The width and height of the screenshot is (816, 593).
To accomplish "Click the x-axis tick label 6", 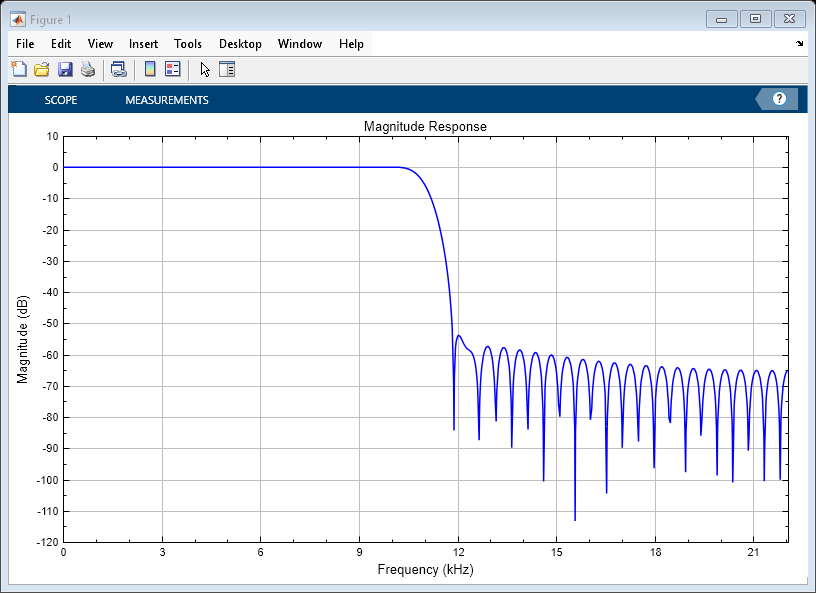I will [261, 552].
